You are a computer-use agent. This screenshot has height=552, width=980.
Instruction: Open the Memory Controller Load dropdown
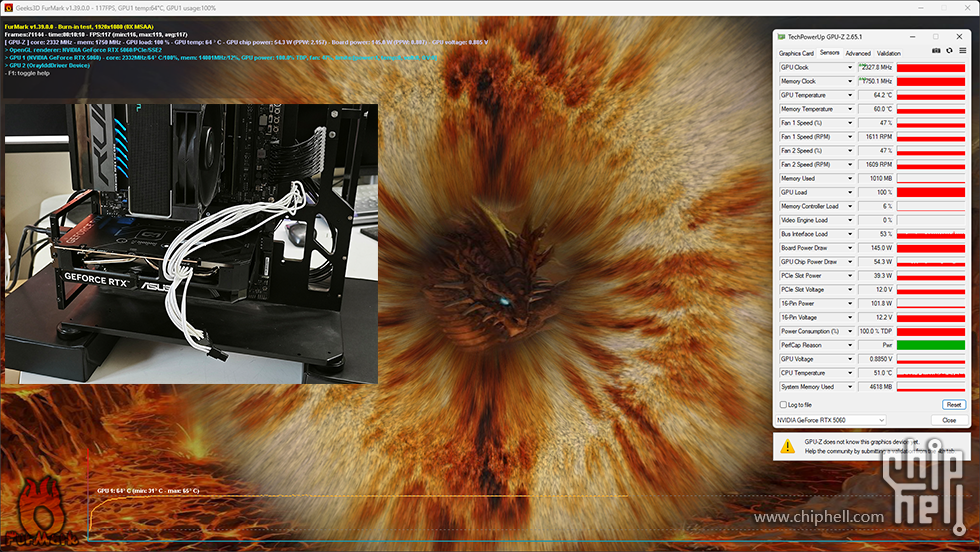[849, 206]
